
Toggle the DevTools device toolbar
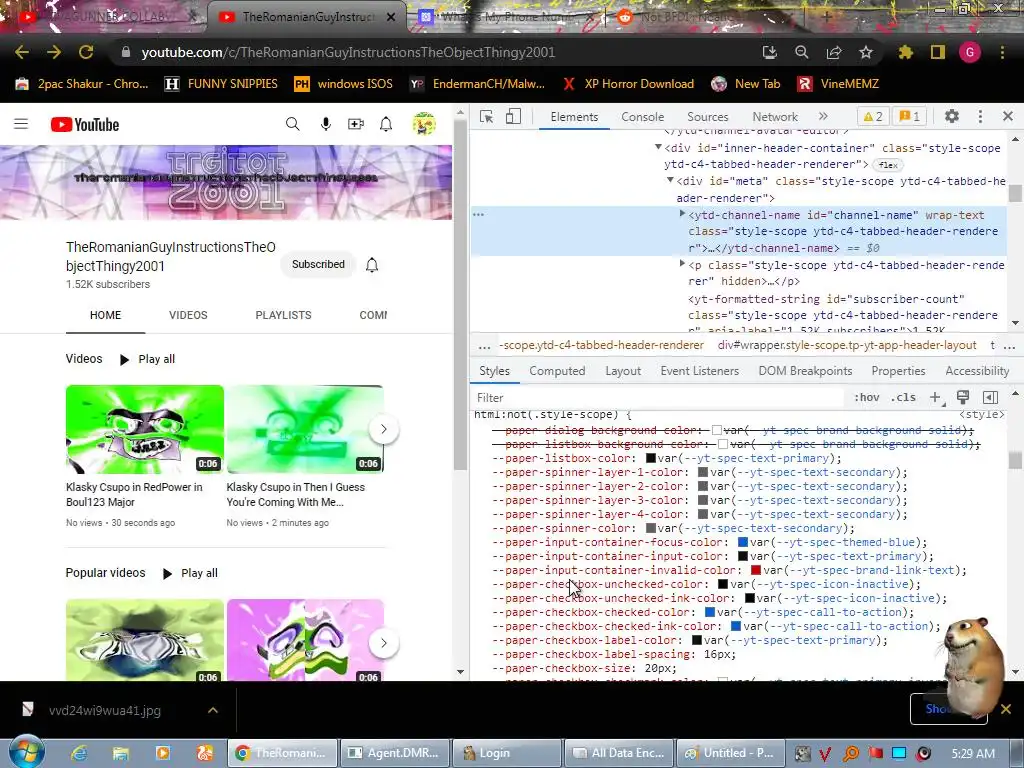(513, 117)
